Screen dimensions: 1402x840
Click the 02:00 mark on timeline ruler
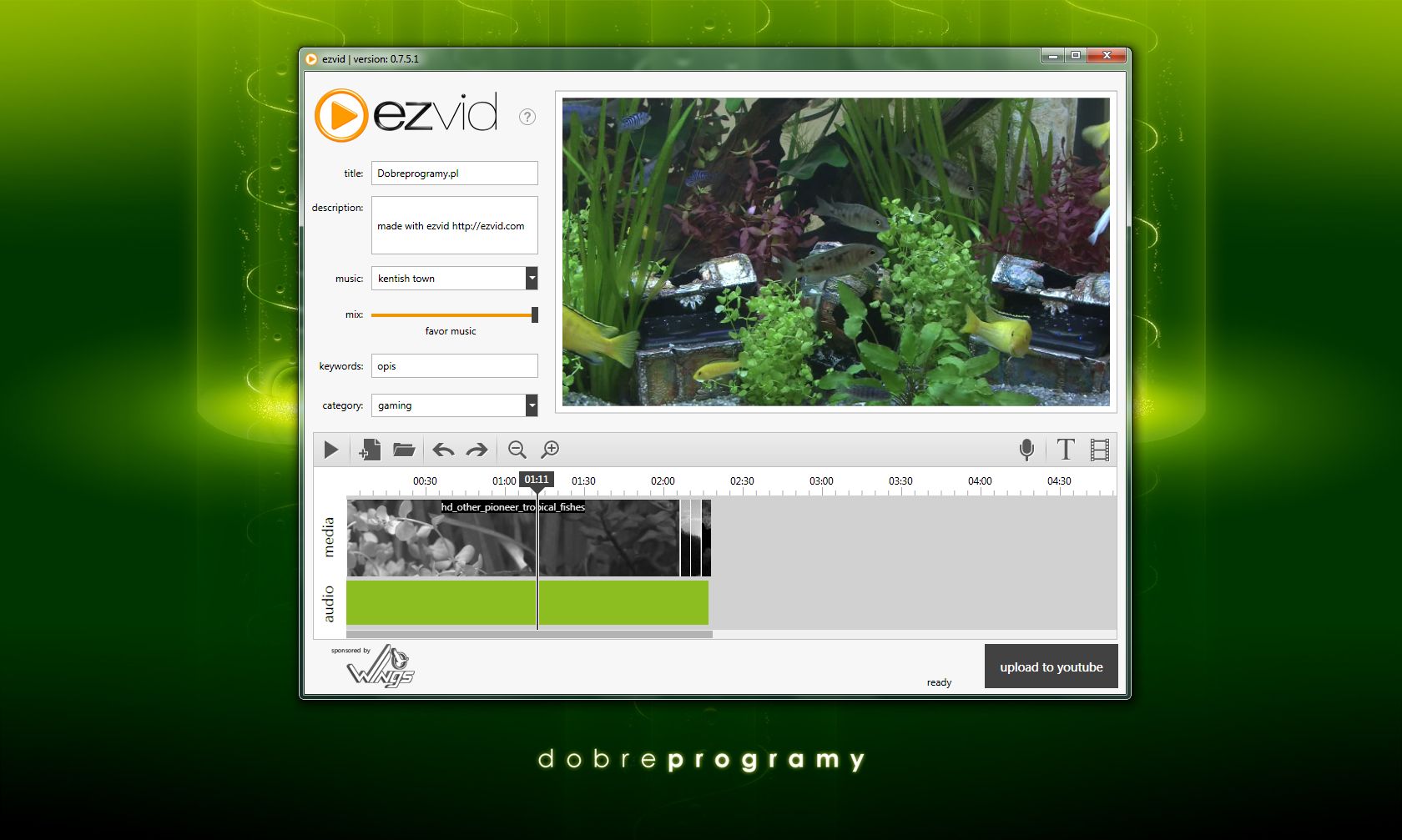coord(663,481)
